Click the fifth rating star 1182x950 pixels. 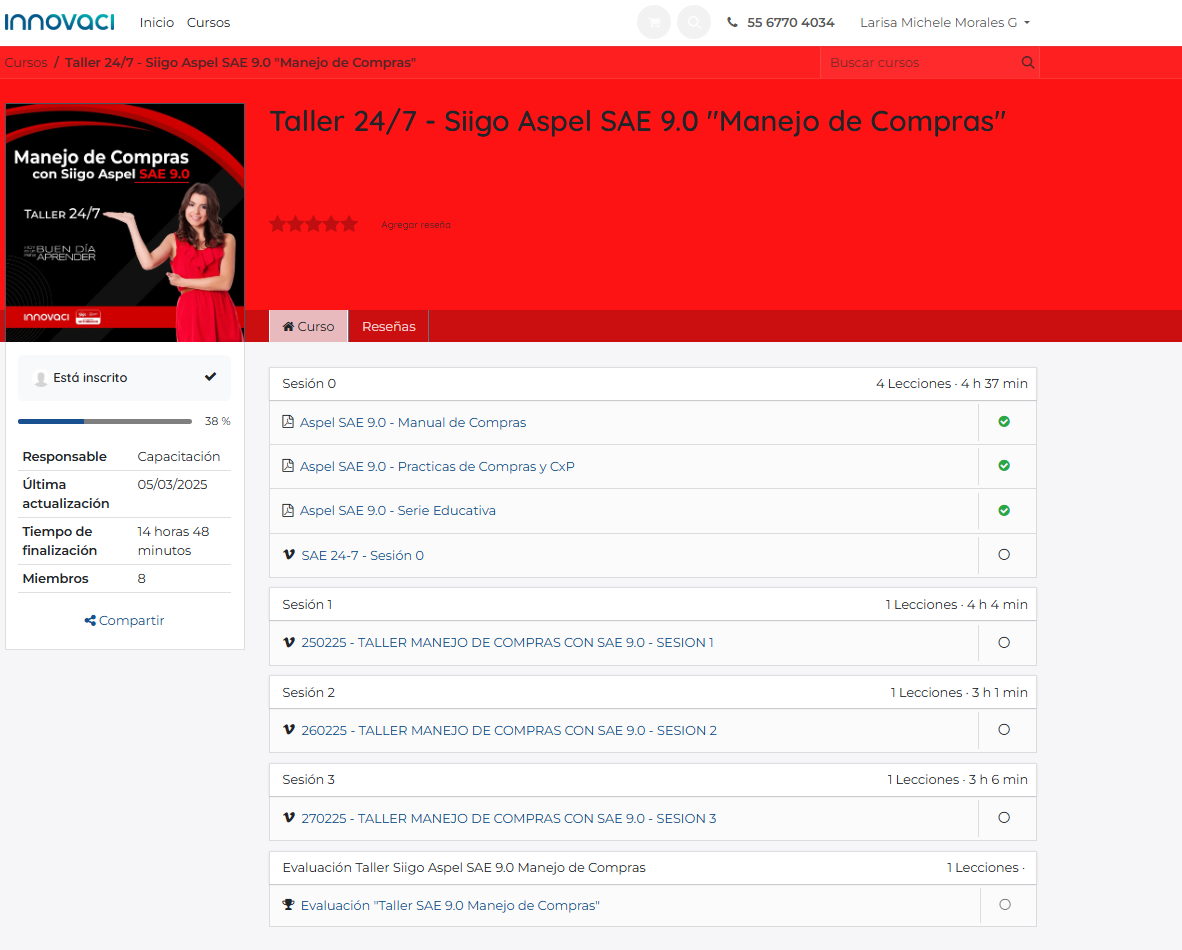point(349,224)
